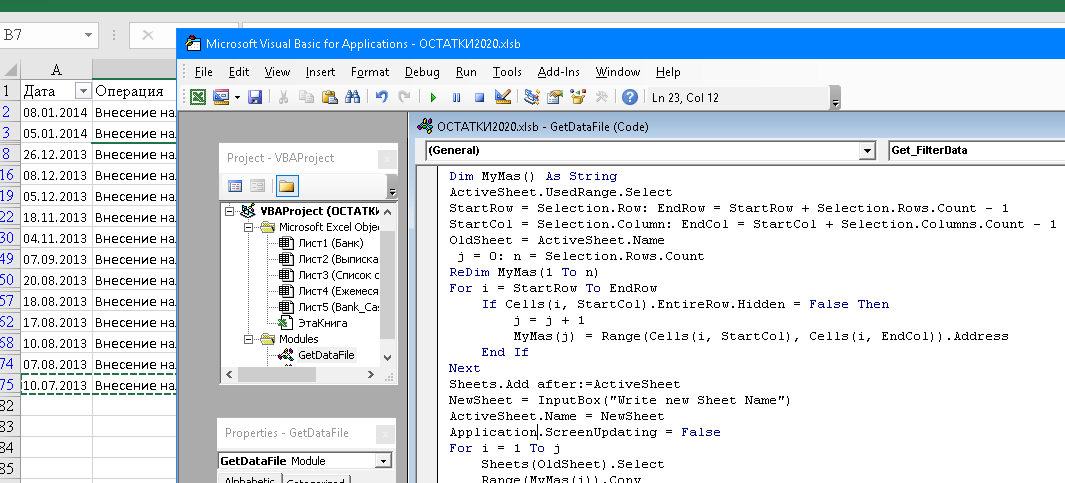Open the View menu

coord(277,71)
